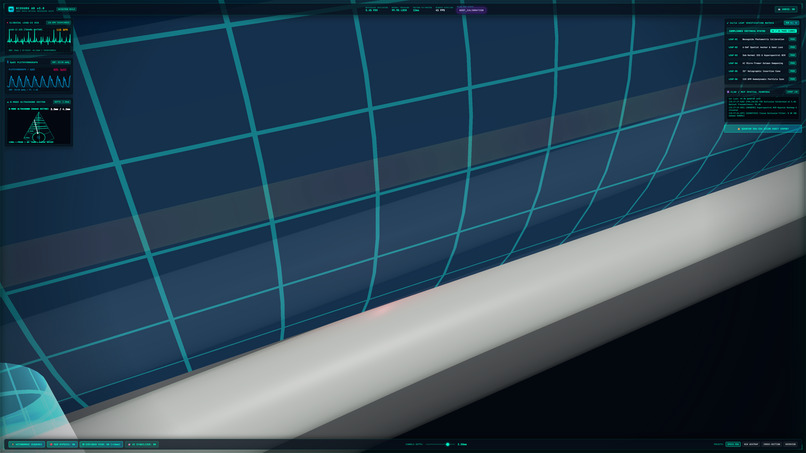806x453 pixels.
Task: Toggle Exploded View in the bottom bar
Action: 101,444
